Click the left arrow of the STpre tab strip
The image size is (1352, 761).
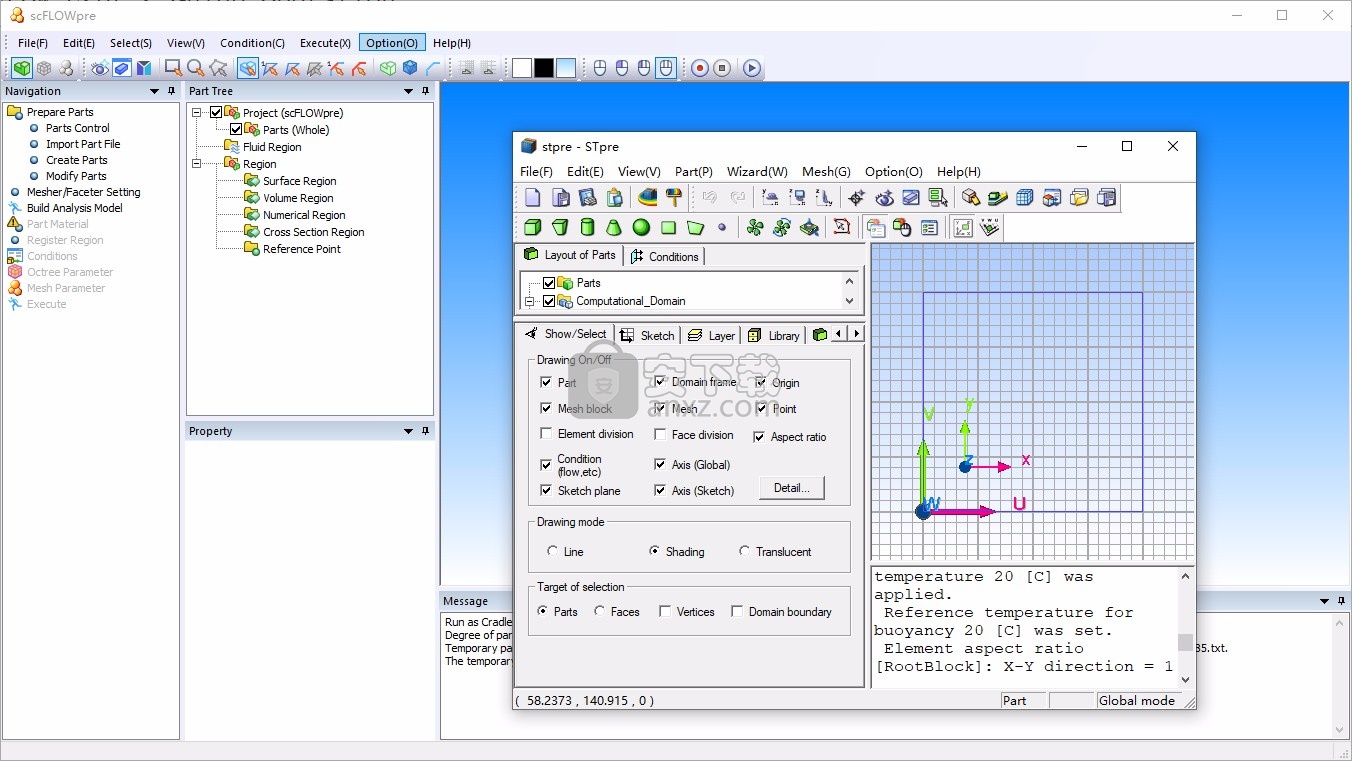click(839, 334)
